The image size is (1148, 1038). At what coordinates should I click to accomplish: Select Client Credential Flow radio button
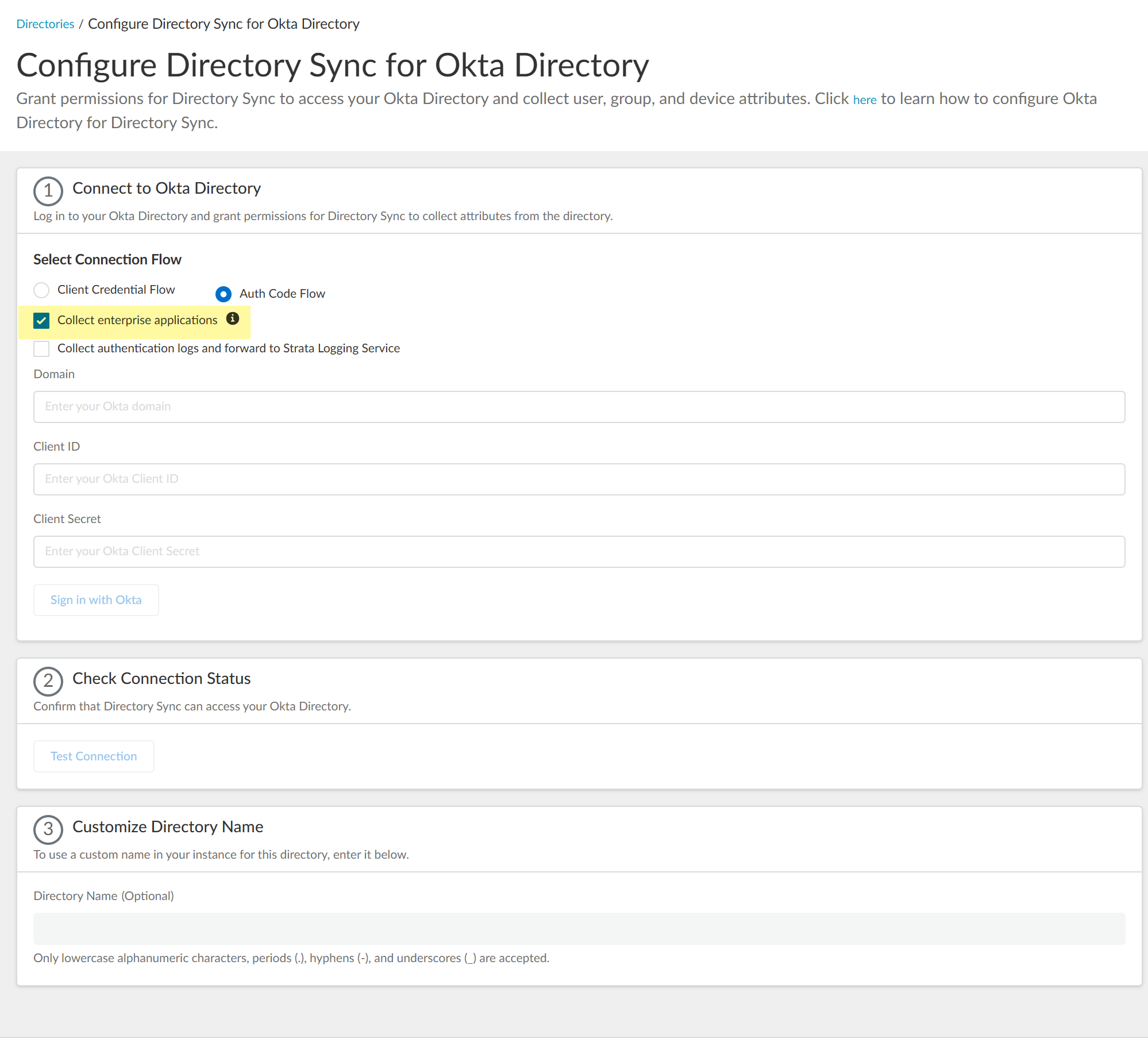[41, 290]
